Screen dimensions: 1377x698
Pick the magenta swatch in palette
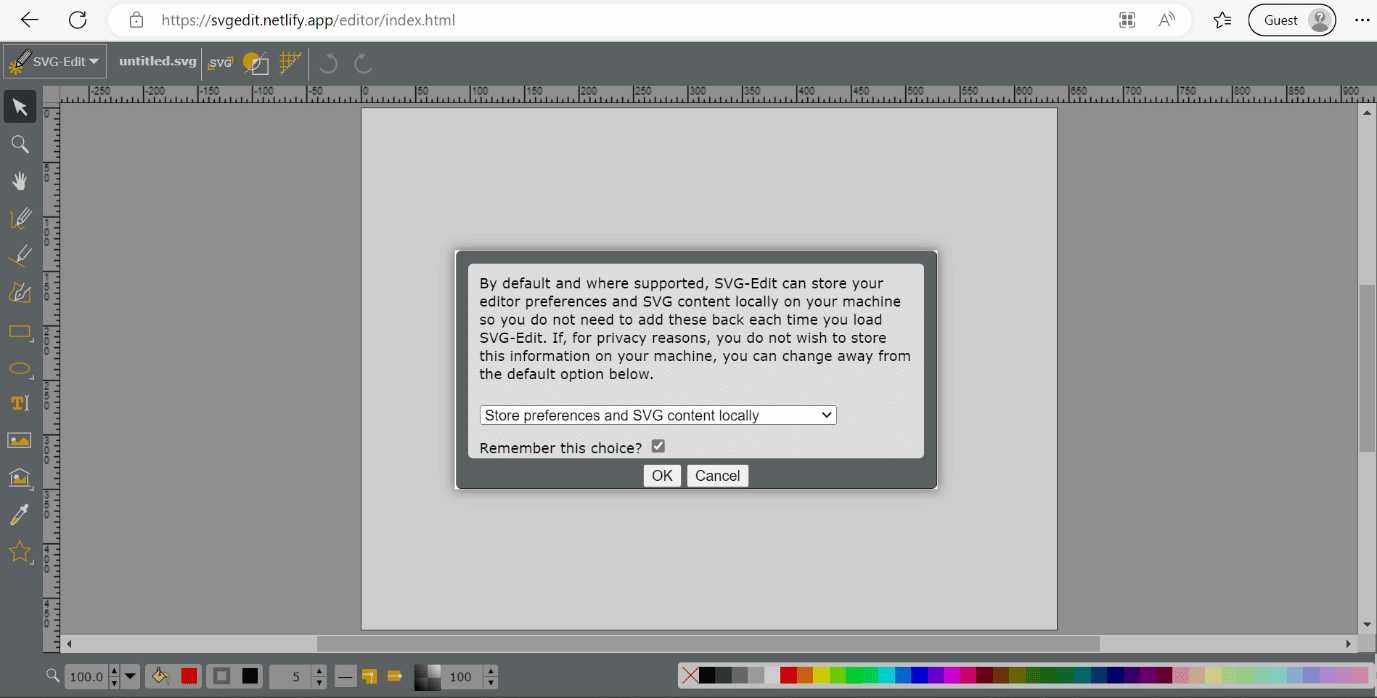pos(951,676)
